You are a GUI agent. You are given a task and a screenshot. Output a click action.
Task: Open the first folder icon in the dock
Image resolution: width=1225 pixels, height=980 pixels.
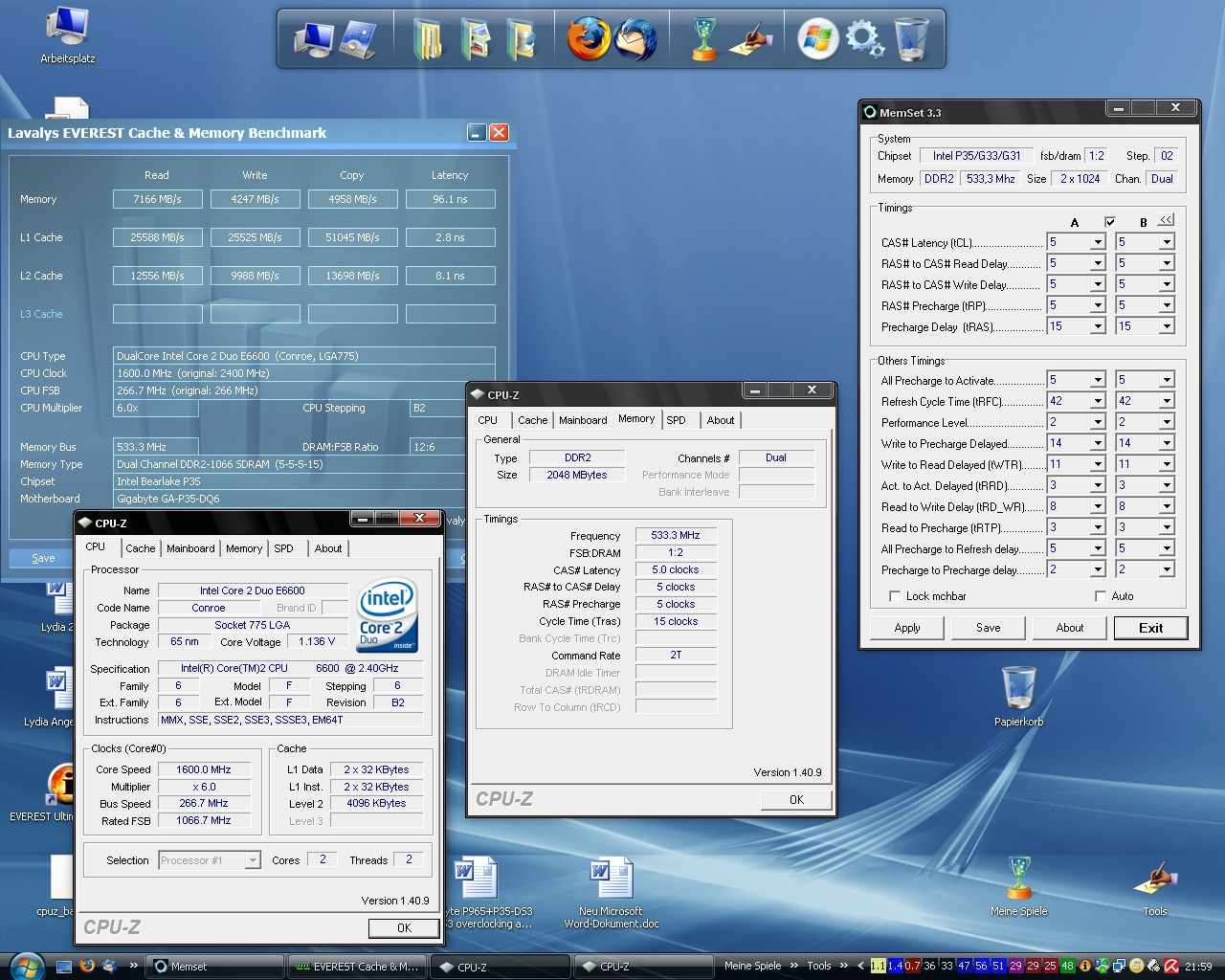coord(429,39)
